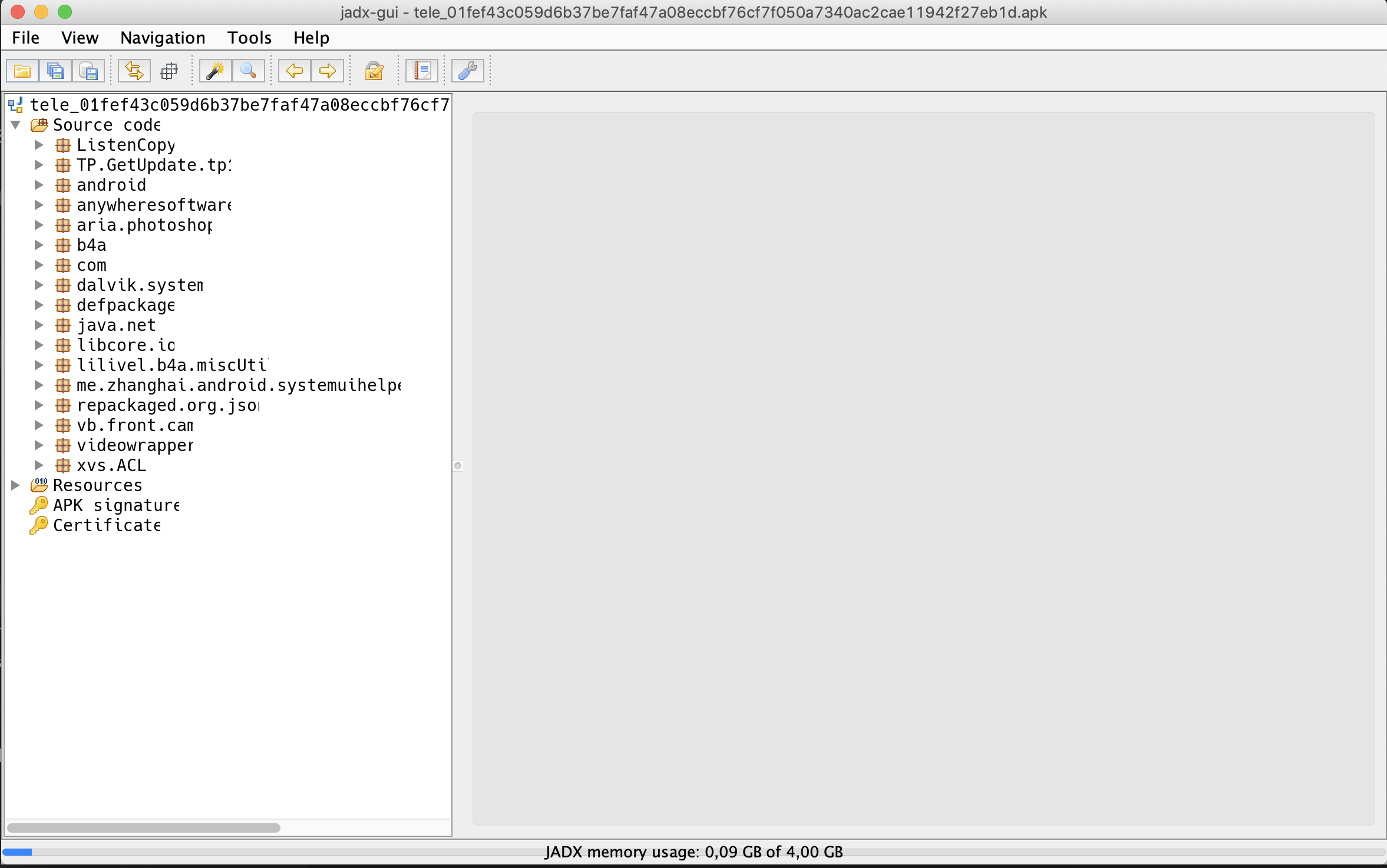Open the Tools menu
Viewport: 1387px width, 868px height.
(x=249, y=38)
